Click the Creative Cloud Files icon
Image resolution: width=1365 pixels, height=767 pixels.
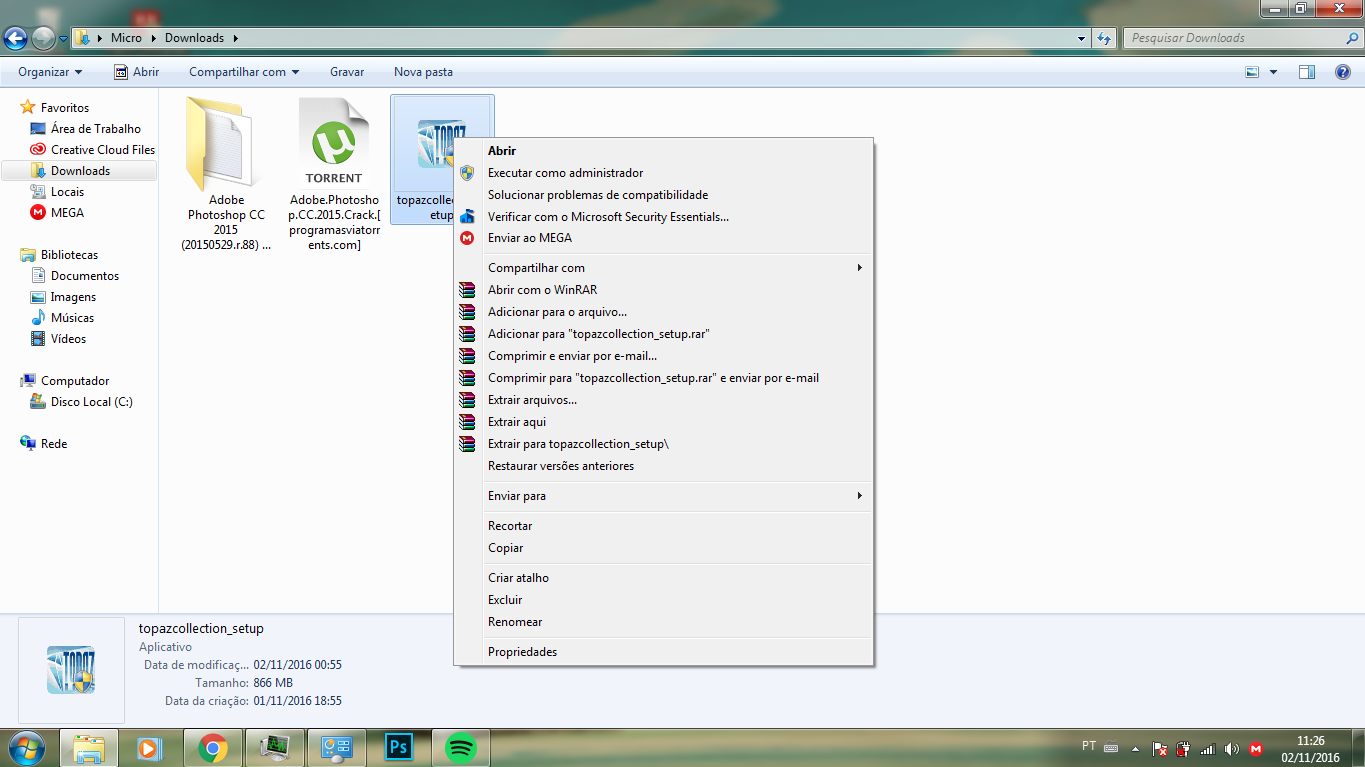pos(38,149)
